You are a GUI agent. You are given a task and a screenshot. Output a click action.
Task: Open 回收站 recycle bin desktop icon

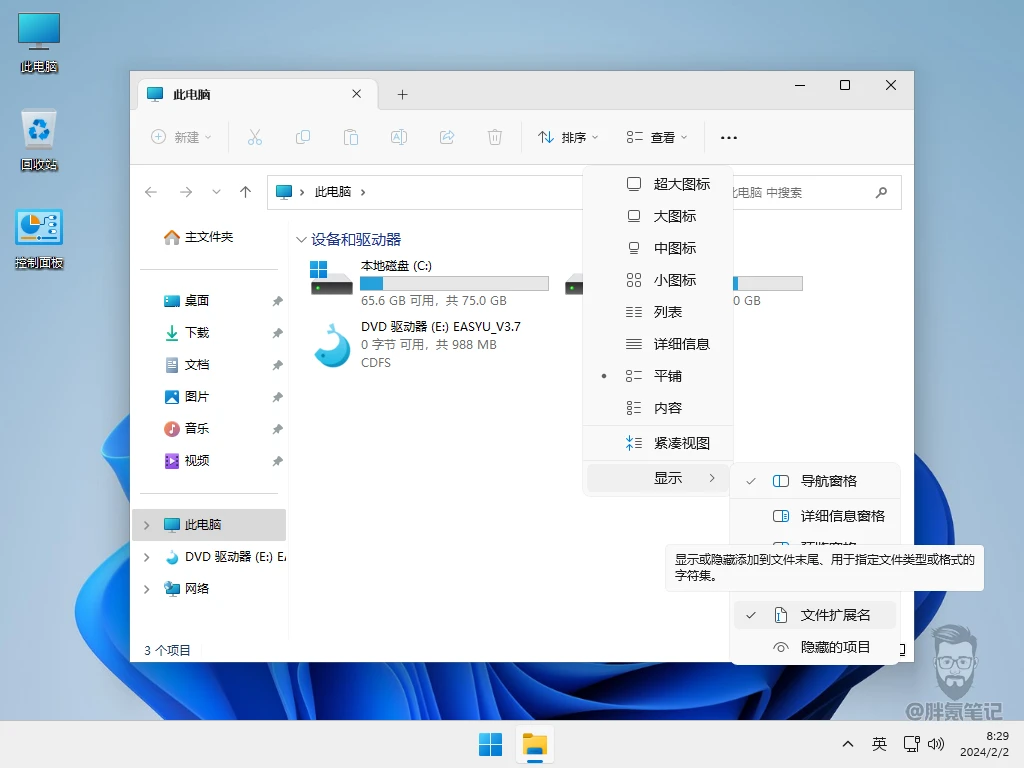[39, 140]
